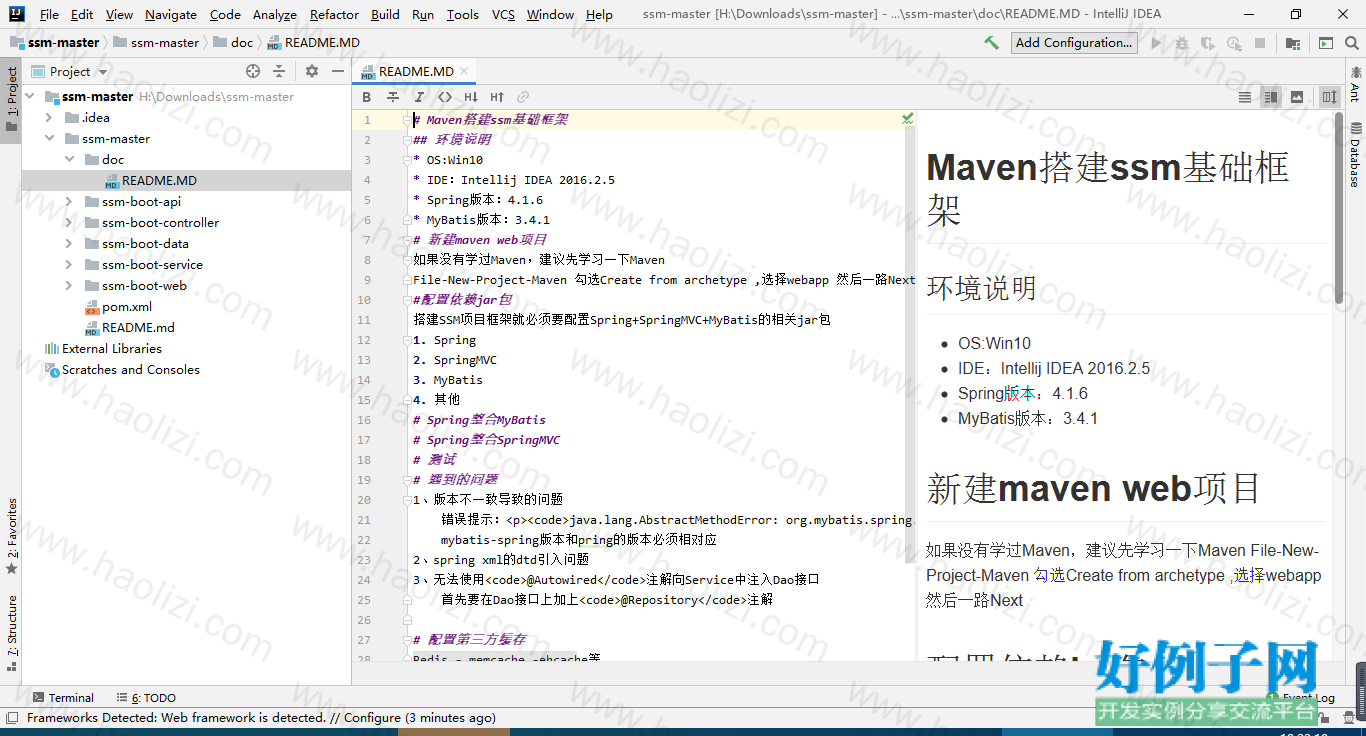Click the Run Anything icon
The width and height of the screenshot is (1366, 736).
(1326, 43)
